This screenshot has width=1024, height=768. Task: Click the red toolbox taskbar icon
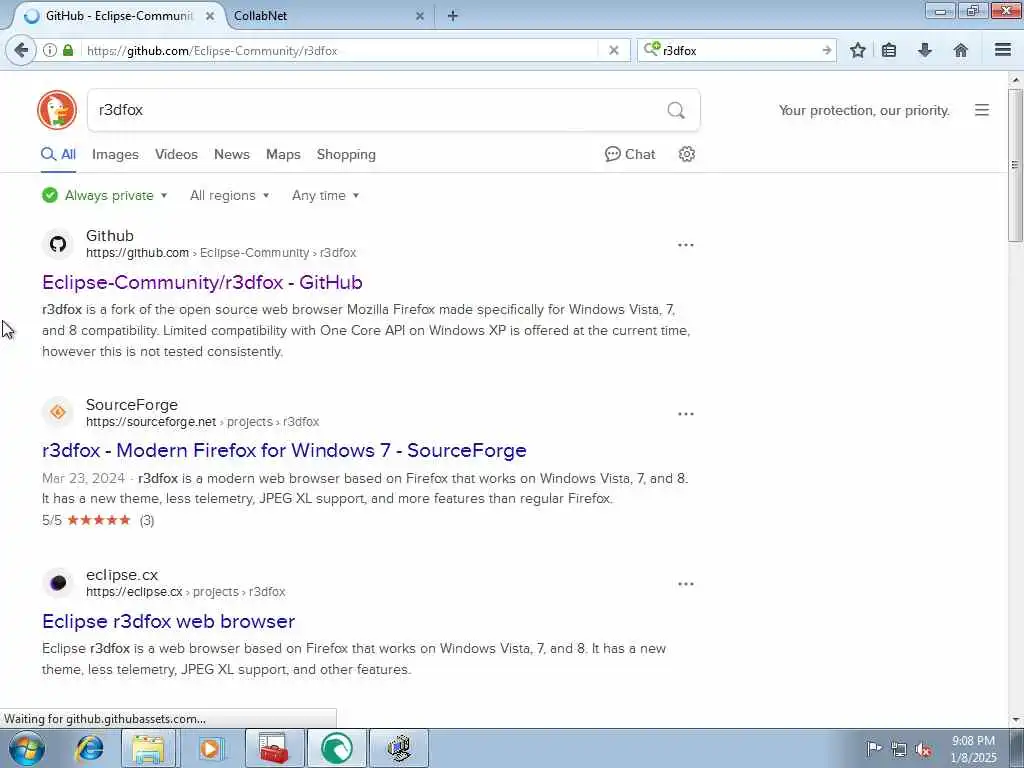click(x=274, y=748)
